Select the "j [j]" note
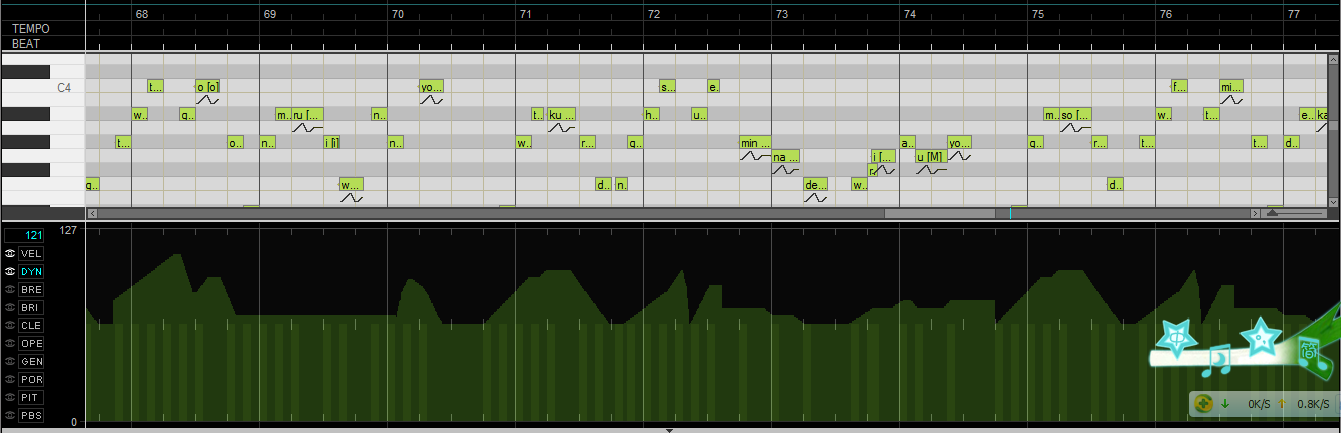 pyautogui.click(x=331, y=143)
